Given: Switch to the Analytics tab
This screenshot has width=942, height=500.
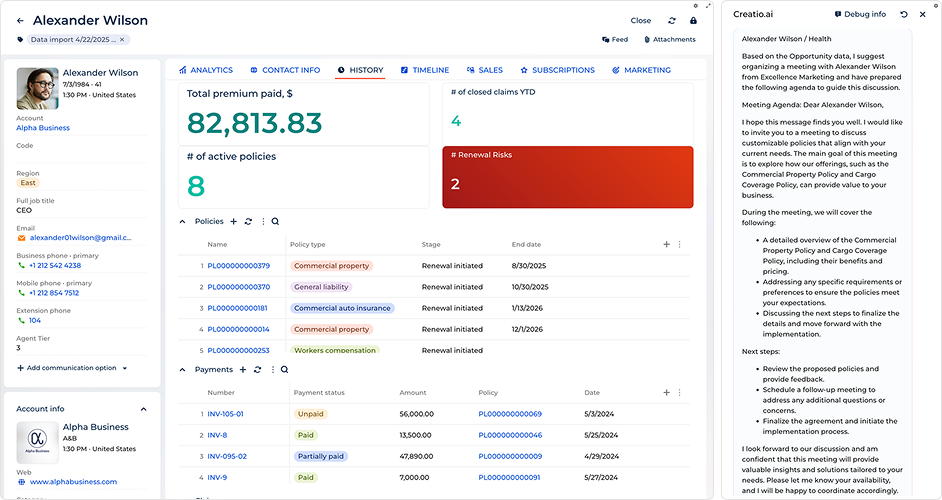Looking at the screenshot, I should (205, 70).
